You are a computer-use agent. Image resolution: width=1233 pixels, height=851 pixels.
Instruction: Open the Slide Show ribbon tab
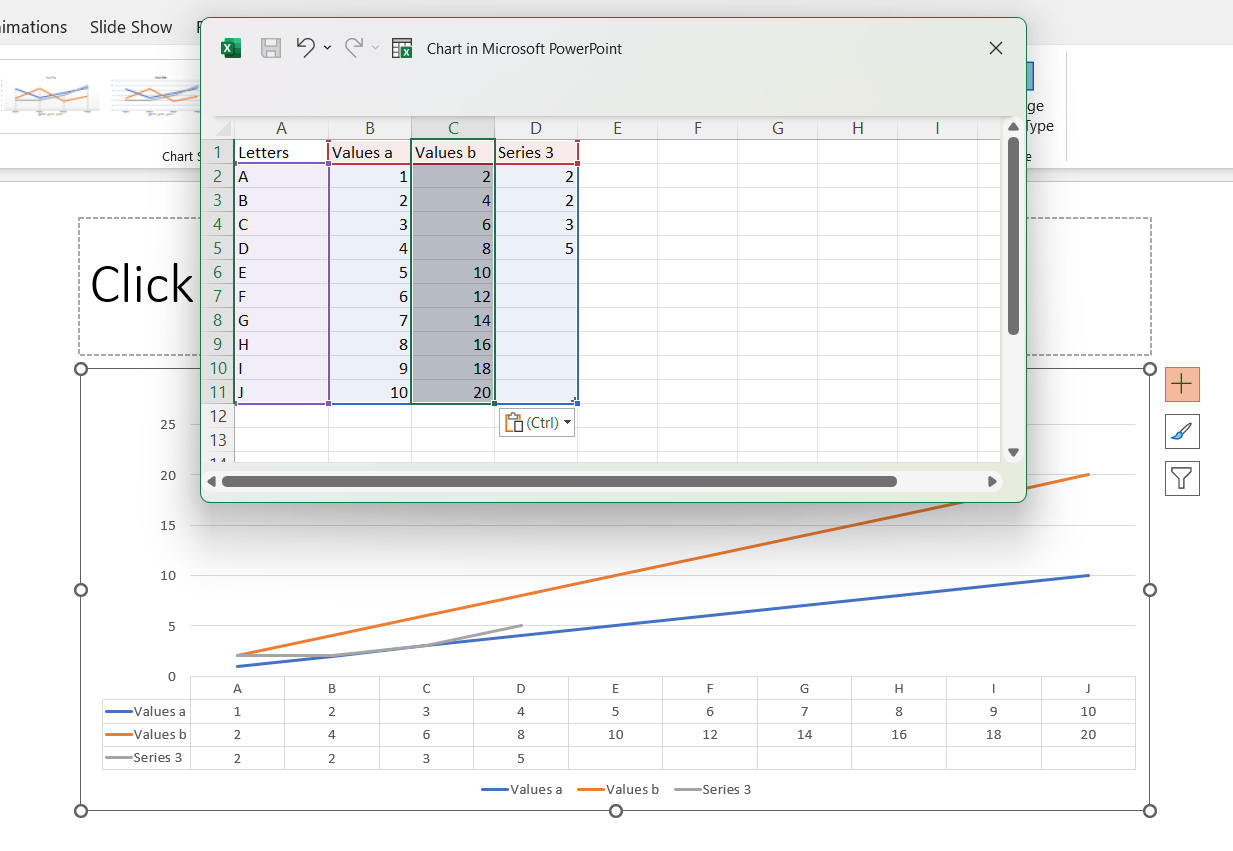(131, 27)
